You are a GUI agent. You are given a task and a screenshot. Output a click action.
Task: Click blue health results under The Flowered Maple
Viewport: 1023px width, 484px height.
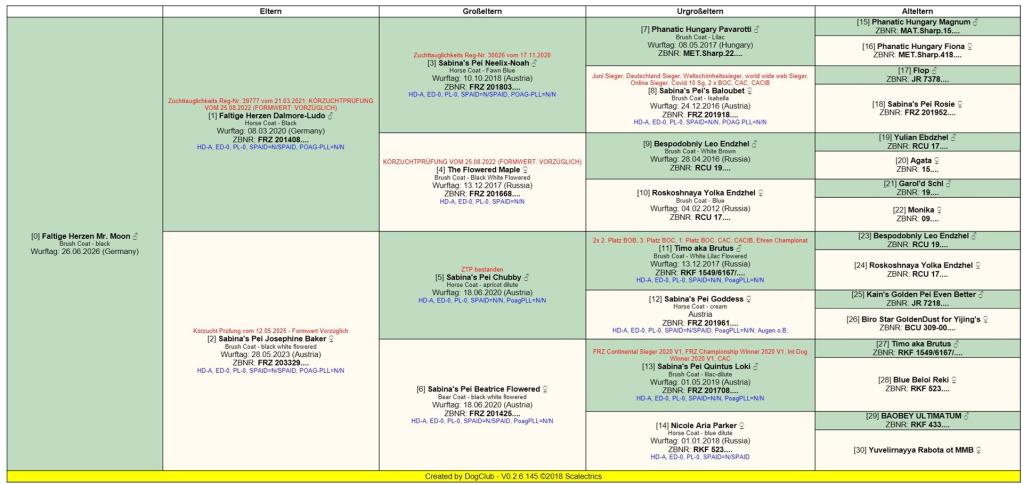tap(482, 202)
